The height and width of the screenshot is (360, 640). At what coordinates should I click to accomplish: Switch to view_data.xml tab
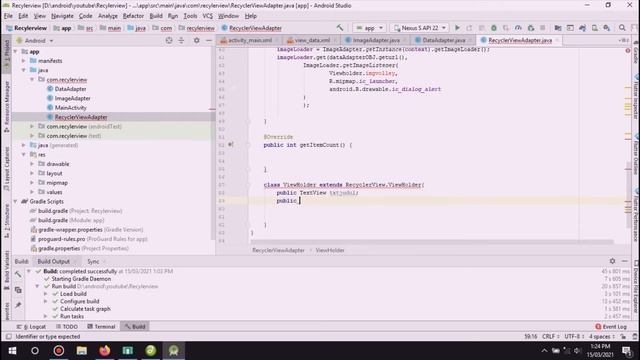pyautogui.click(x=311, y=40)
